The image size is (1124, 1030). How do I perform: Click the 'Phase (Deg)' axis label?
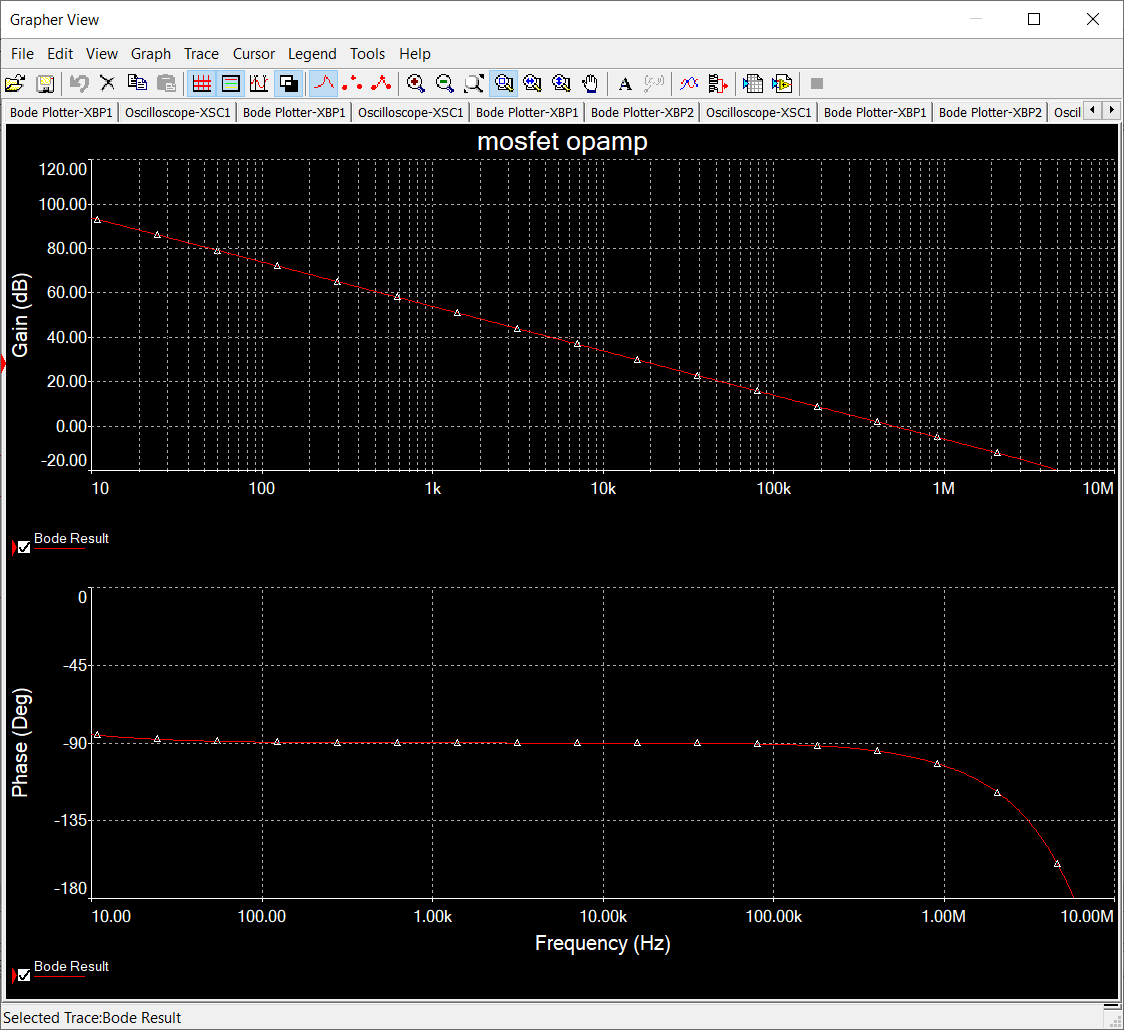[20, 743]
